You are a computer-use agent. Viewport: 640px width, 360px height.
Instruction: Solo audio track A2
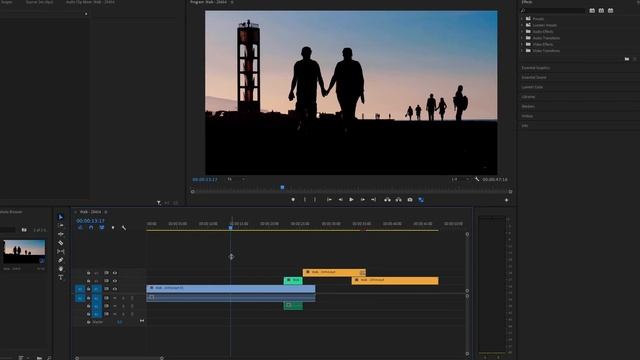(123, 306)
